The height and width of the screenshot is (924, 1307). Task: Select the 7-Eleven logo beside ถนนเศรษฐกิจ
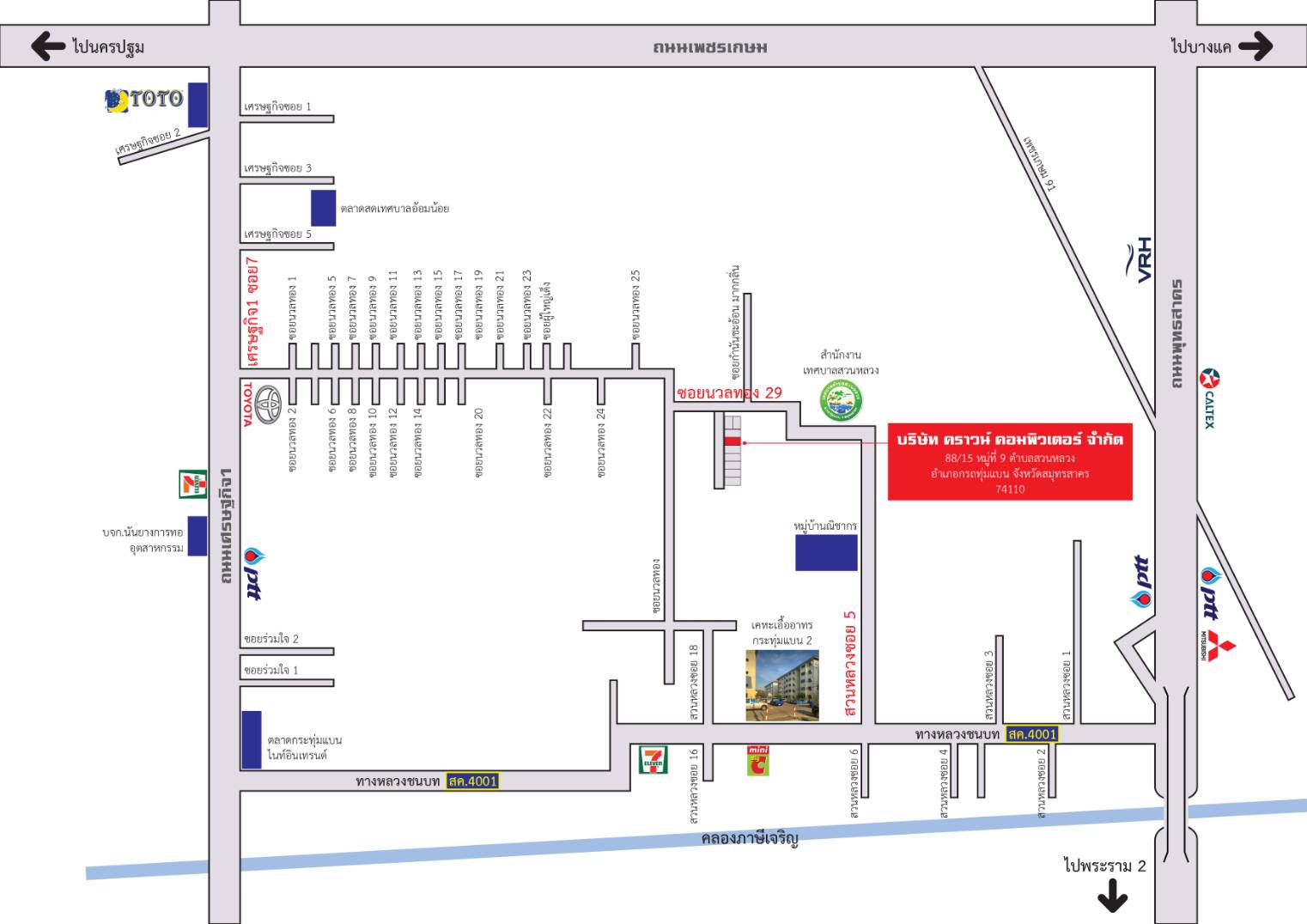[192, 484]
